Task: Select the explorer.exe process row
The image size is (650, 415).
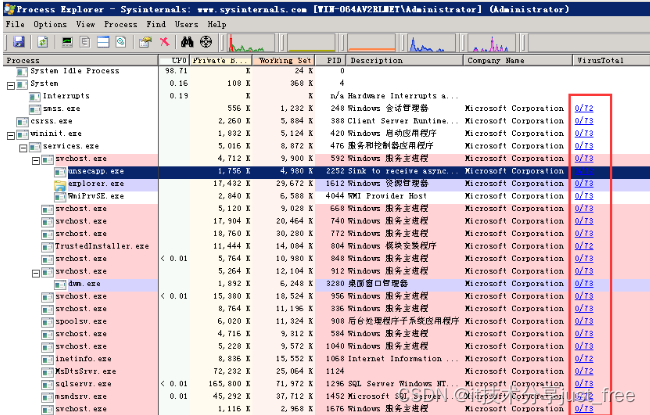Action: tap(326, 184)
